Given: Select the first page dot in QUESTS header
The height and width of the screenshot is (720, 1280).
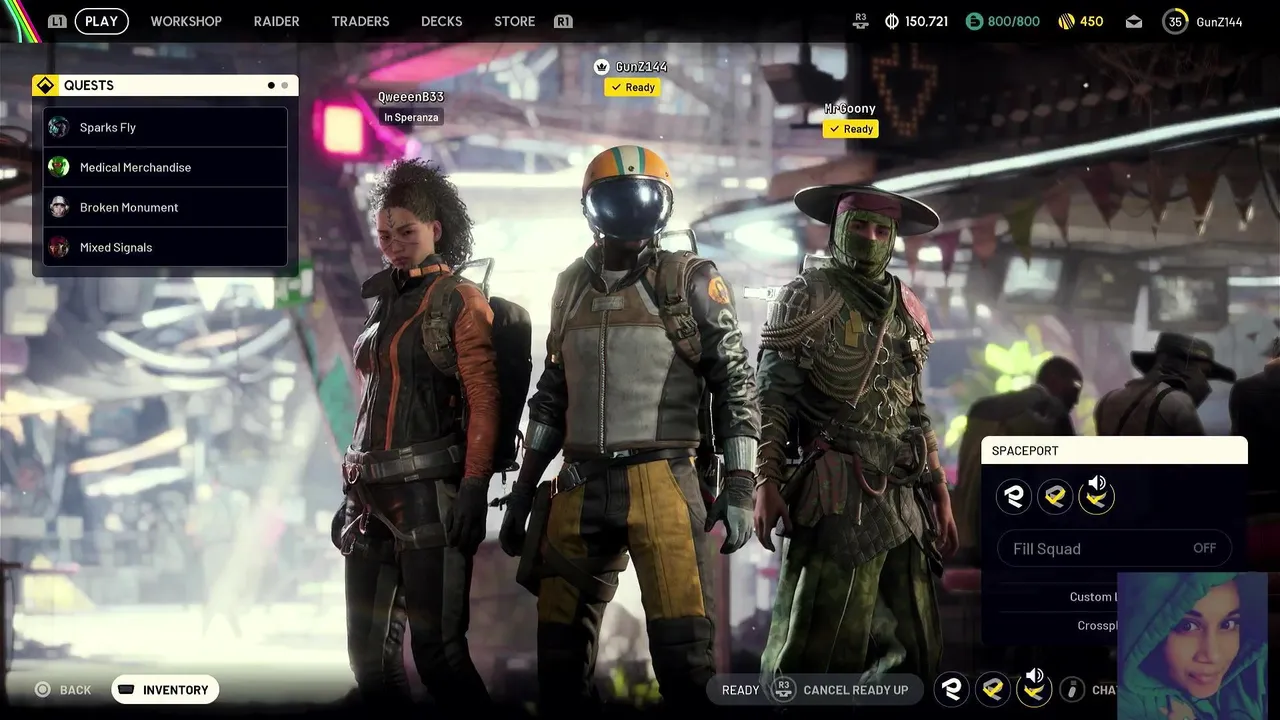Looking at the screenshot, I should coord(271,85).
